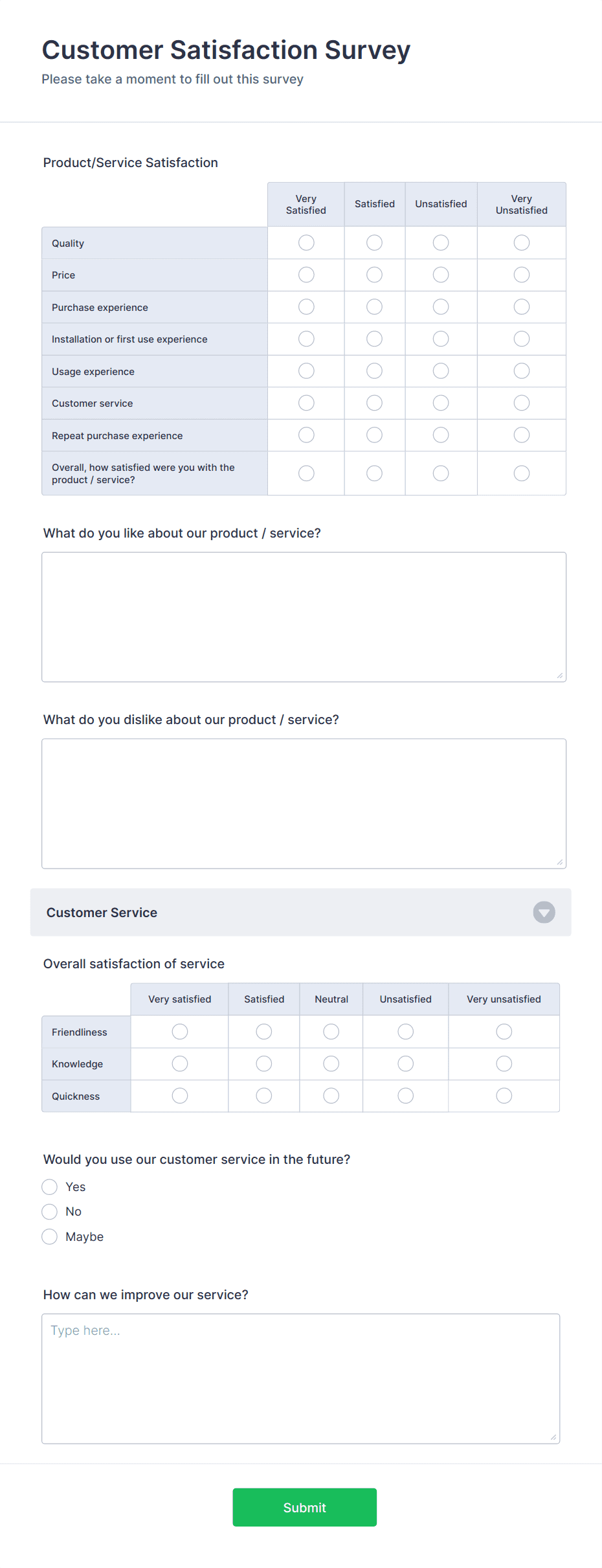Select Satisfied for Usage experience
Image resolution: width=602 pixels, height=1568 pixels.
tap(374, 370)
